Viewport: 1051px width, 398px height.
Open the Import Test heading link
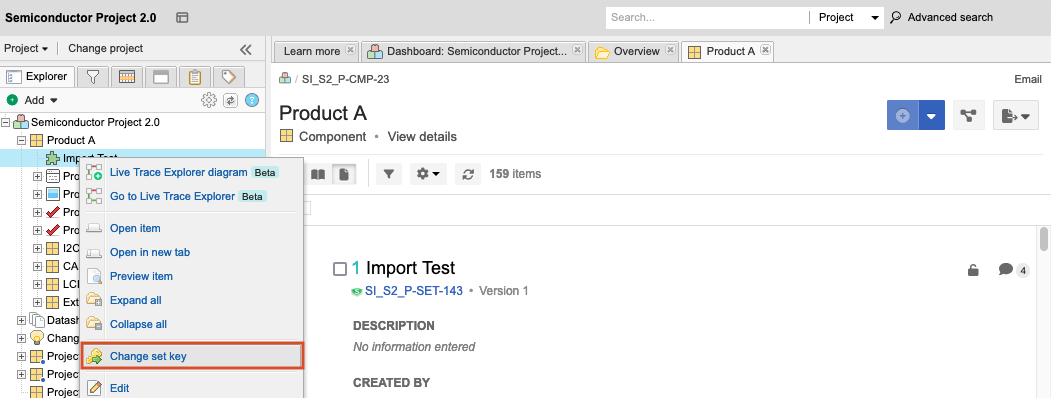[x=410, y=269]
